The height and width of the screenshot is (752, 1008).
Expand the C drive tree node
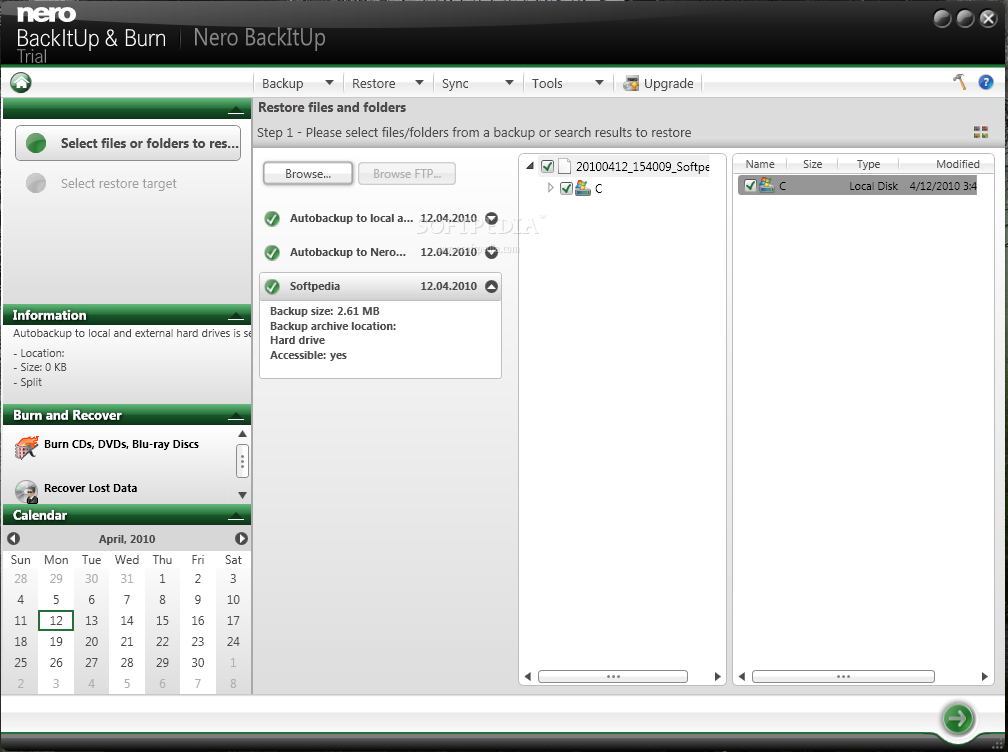click(x=550, y=188)
